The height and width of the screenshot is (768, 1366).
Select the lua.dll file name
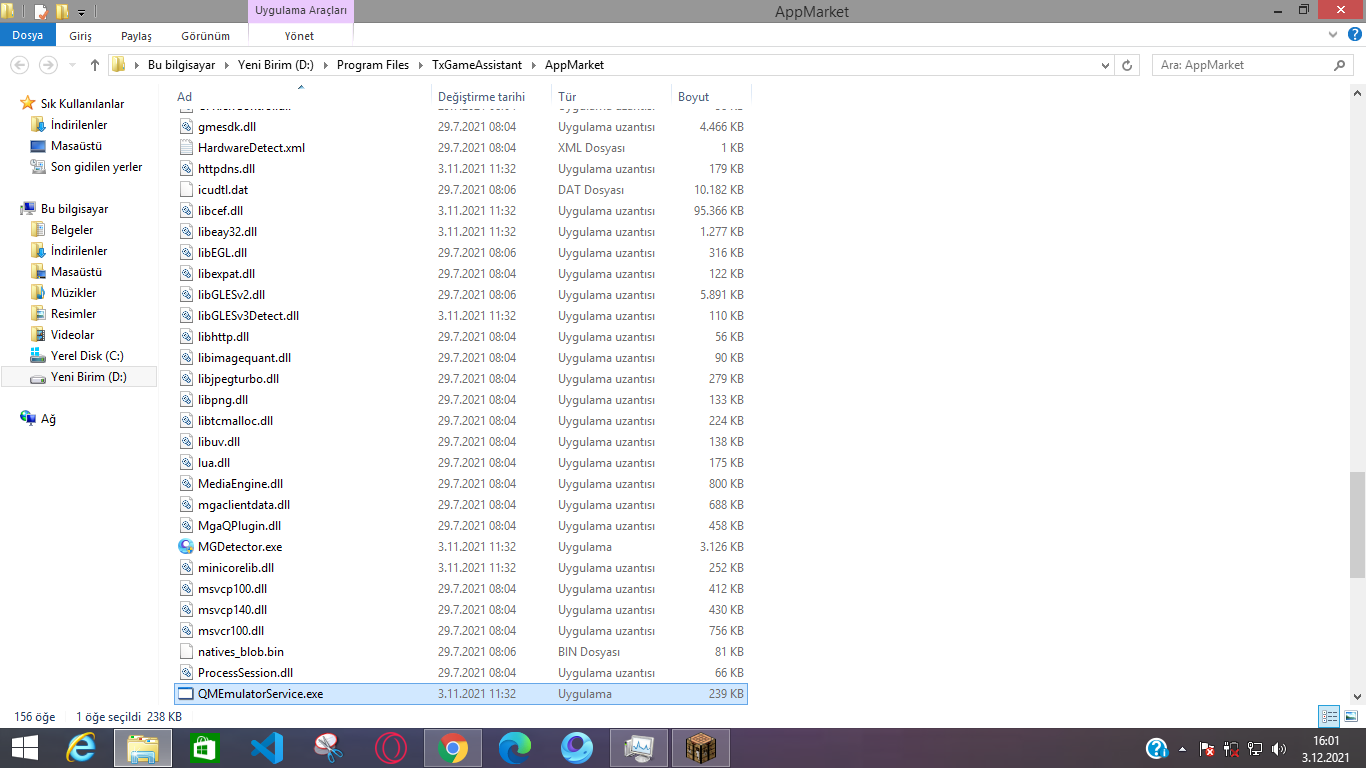coord(214,463)
